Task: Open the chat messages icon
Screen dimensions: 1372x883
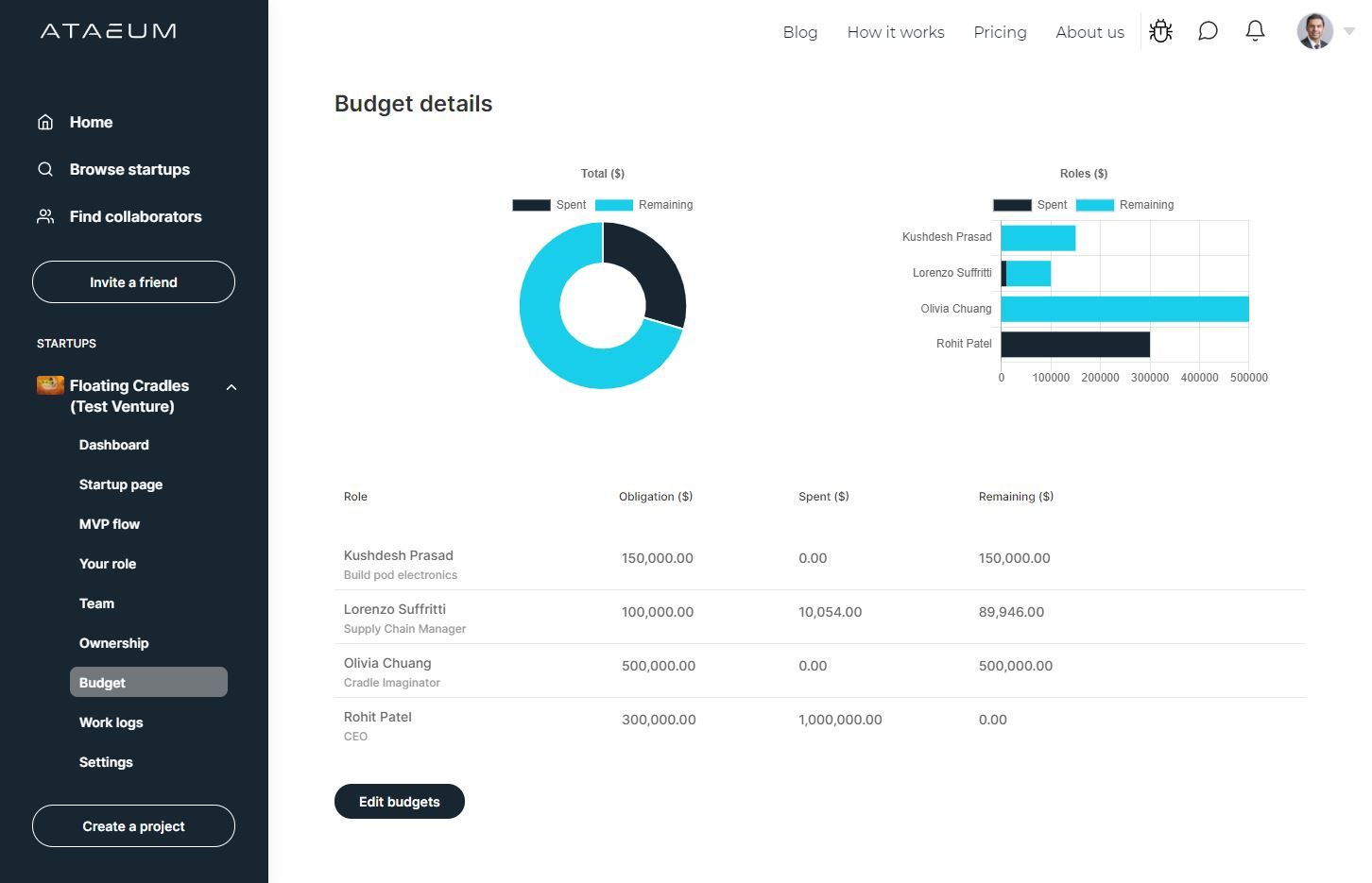Action: (1208, 31)
